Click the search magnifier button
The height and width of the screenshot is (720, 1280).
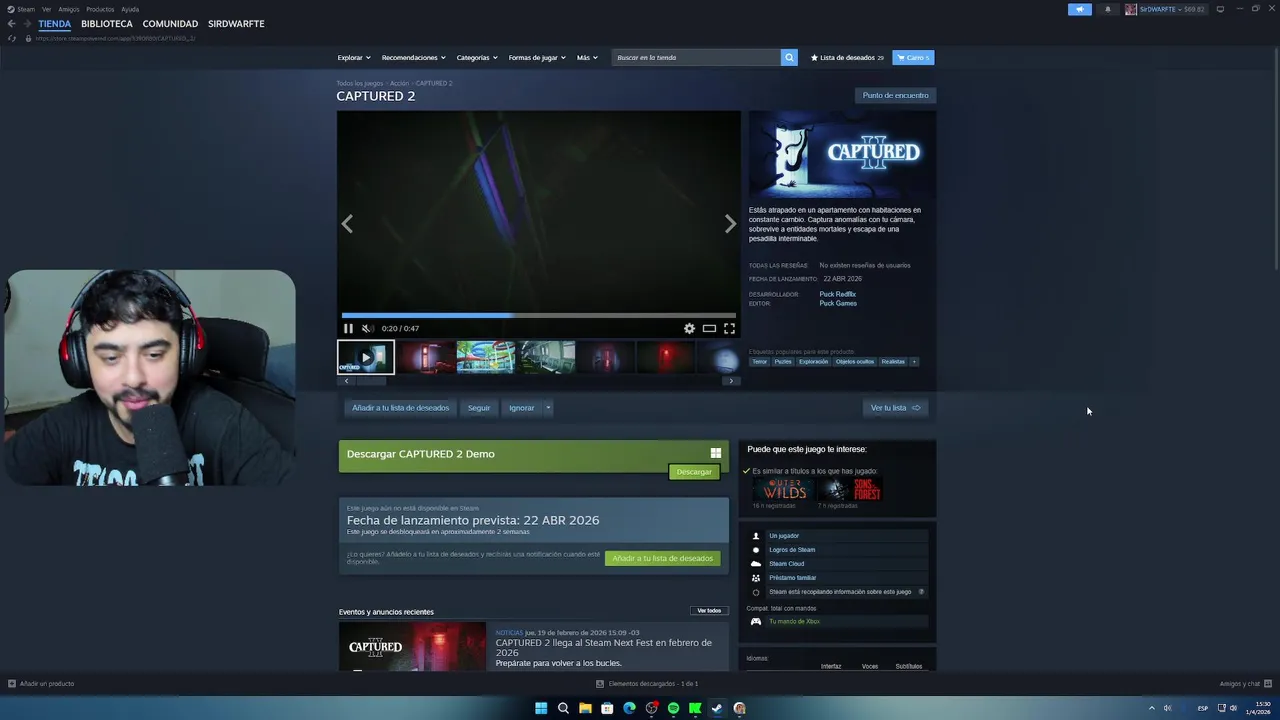pos(789,57)
